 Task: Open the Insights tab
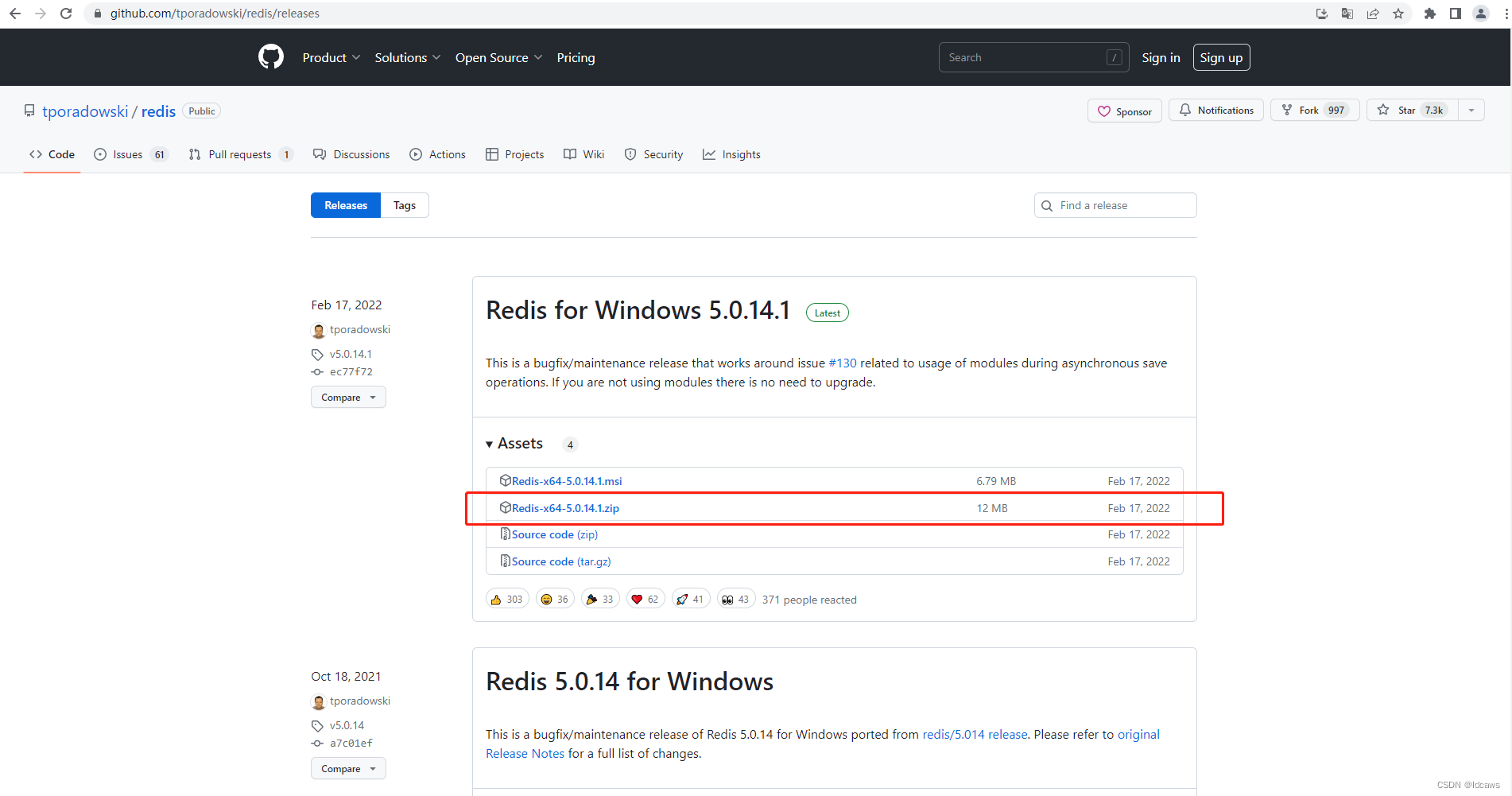(x=731, y=154)
